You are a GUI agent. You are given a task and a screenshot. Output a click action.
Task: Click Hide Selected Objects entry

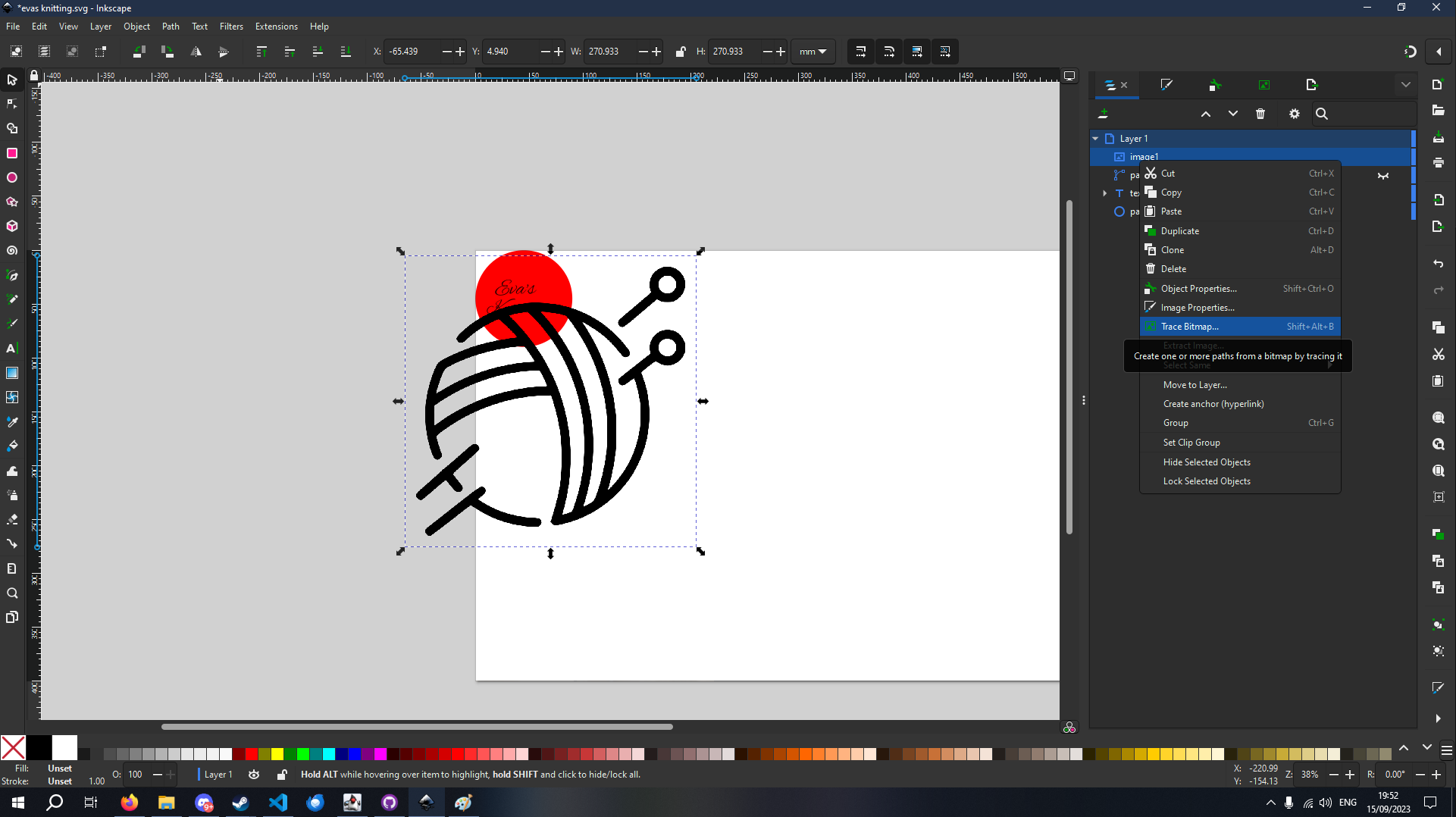tap(1240, 462)
